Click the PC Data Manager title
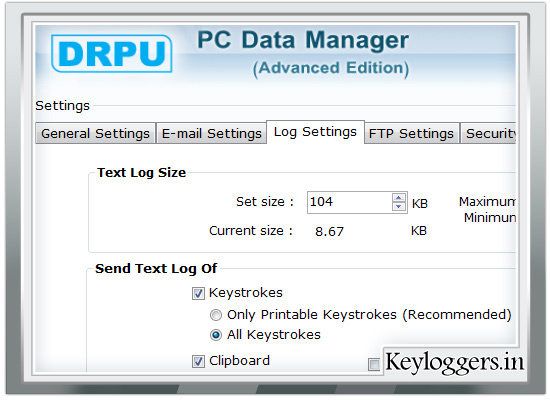The height and width of the screenshot is (400, 550). (x=303, y=40)
